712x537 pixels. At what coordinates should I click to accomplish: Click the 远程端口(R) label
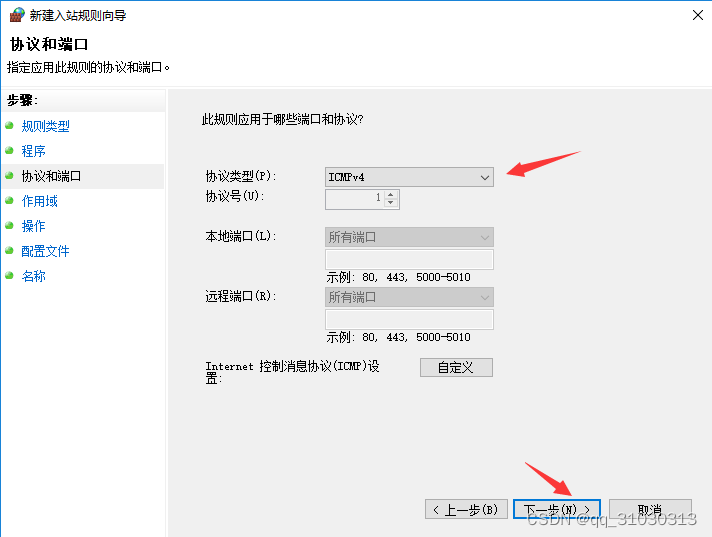pyautogui.click(x=240, y=296)
